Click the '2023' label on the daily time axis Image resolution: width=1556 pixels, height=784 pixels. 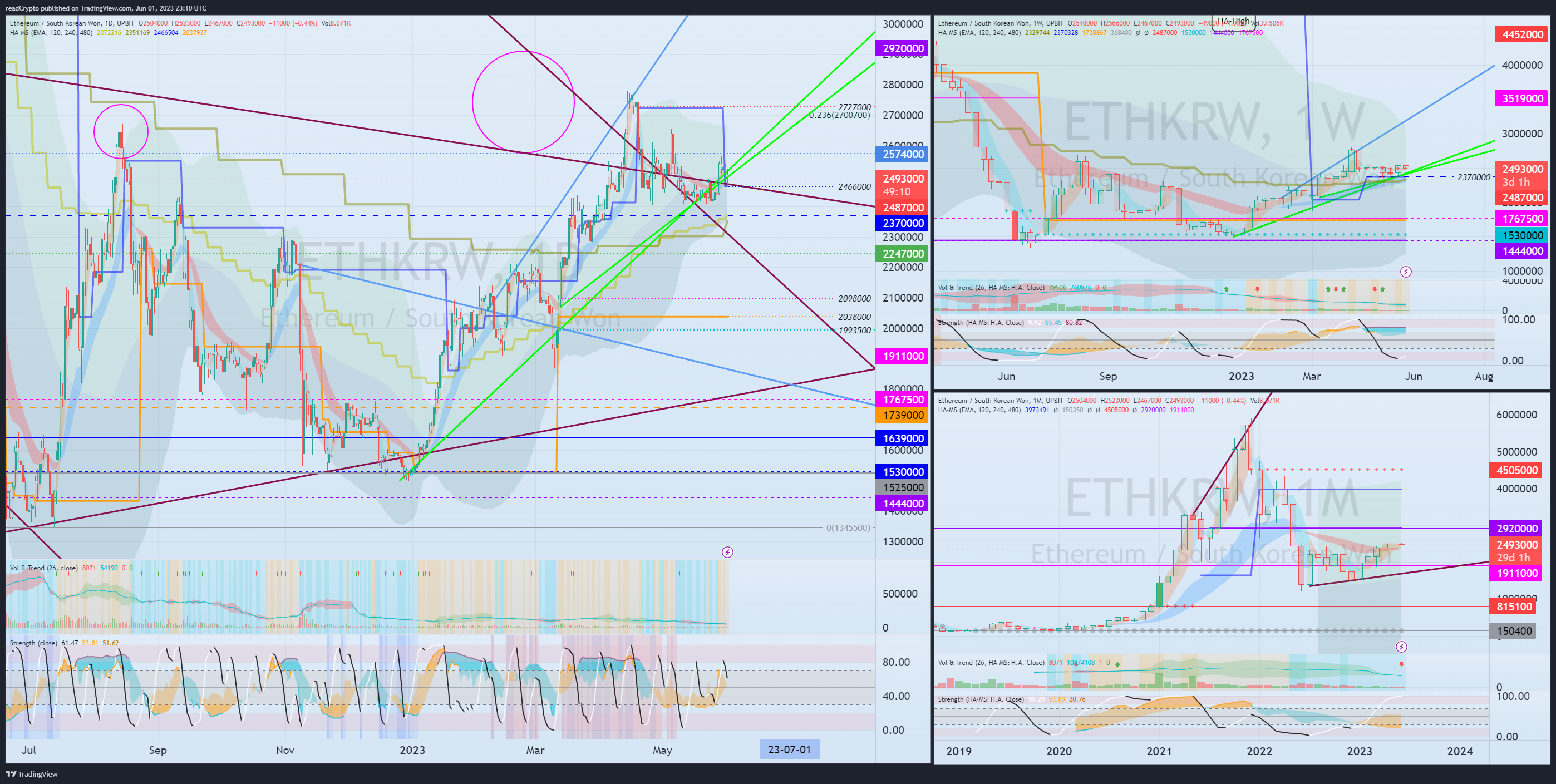coord(412,750)
